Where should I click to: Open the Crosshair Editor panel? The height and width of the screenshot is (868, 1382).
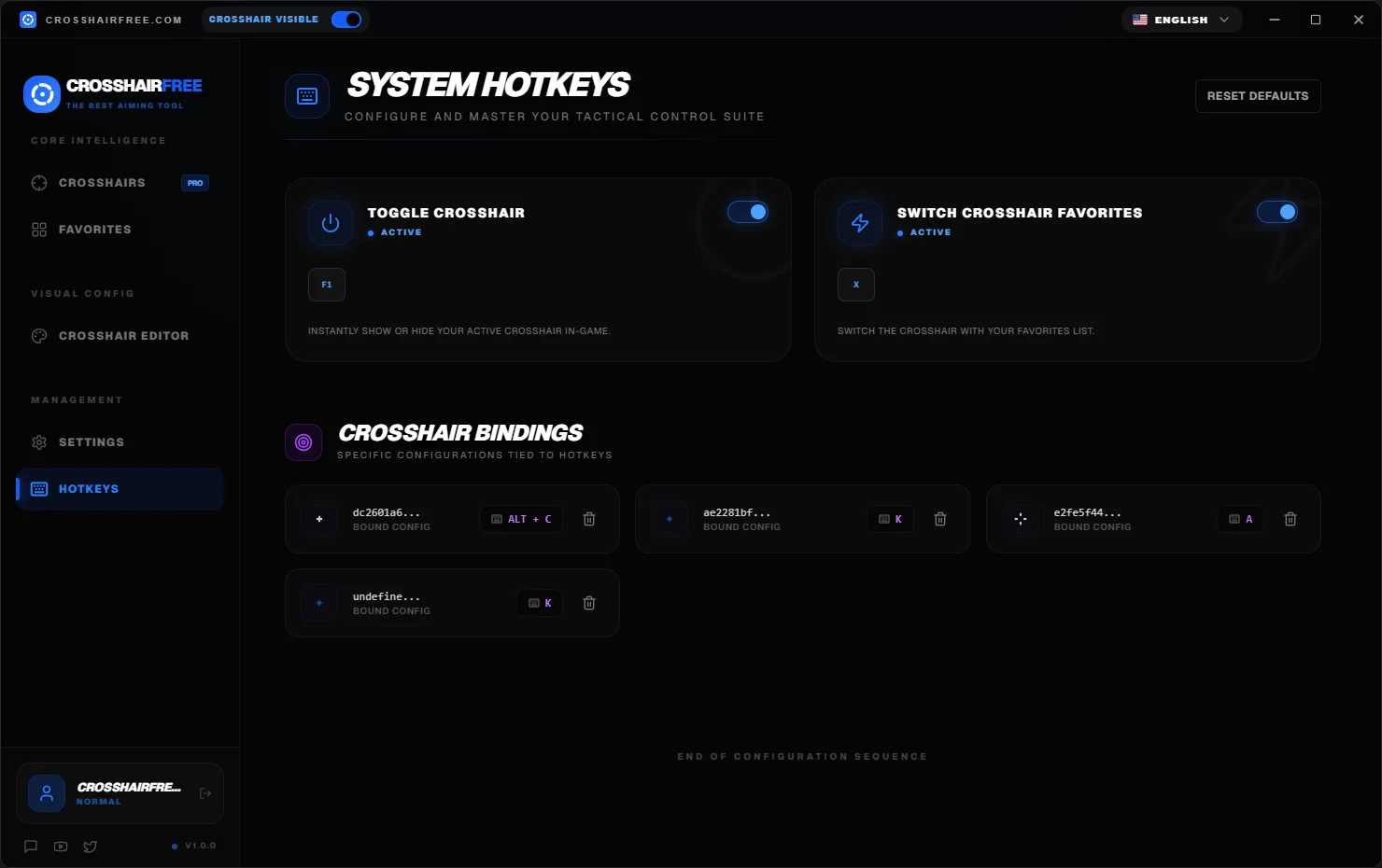click(123, 335)
